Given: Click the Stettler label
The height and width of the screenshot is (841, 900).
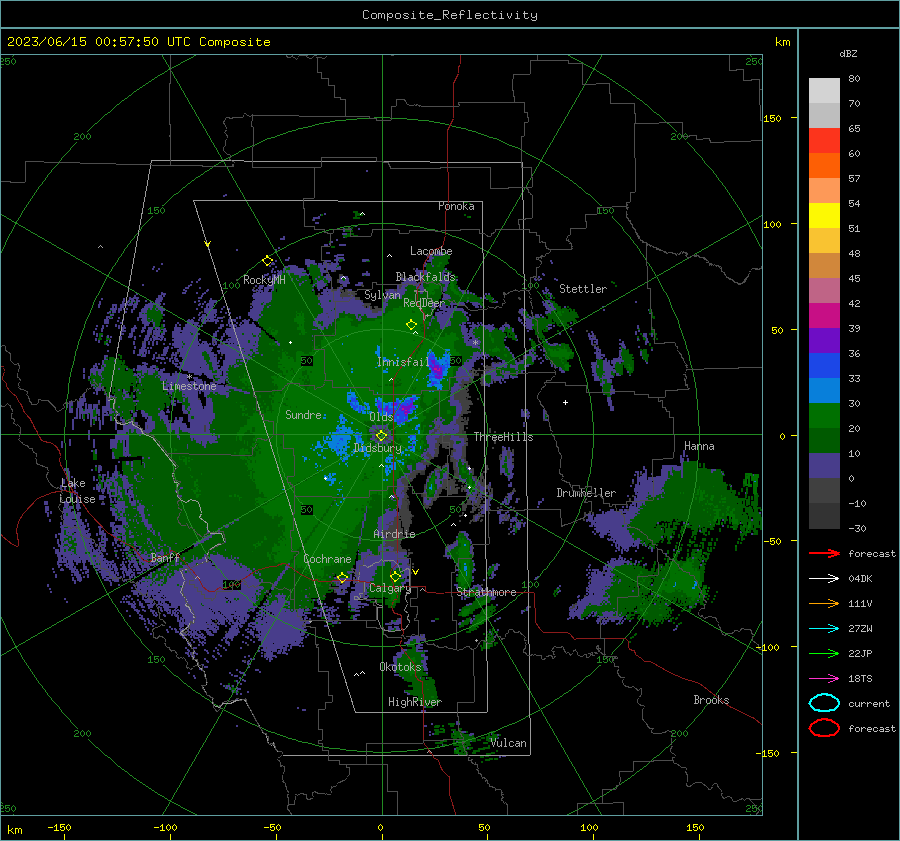Looking at the screenshot, I should (583, 289).
